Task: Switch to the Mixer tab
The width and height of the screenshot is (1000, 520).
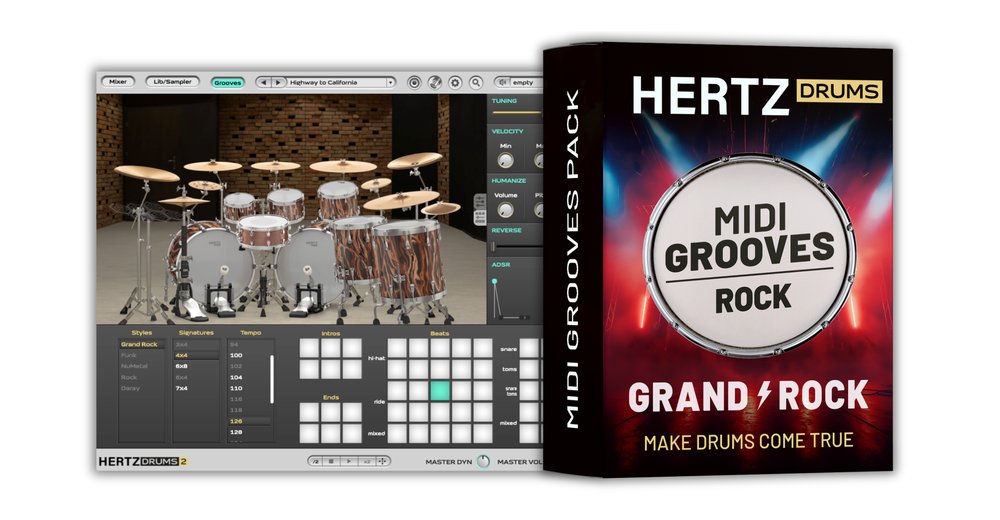Action: point(118,82)
